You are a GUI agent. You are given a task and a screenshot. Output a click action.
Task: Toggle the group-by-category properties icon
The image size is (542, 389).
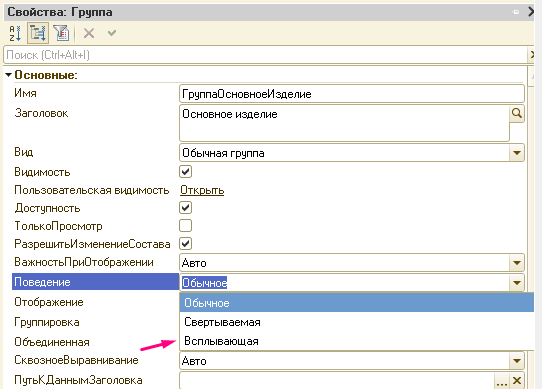coord(38,33)
